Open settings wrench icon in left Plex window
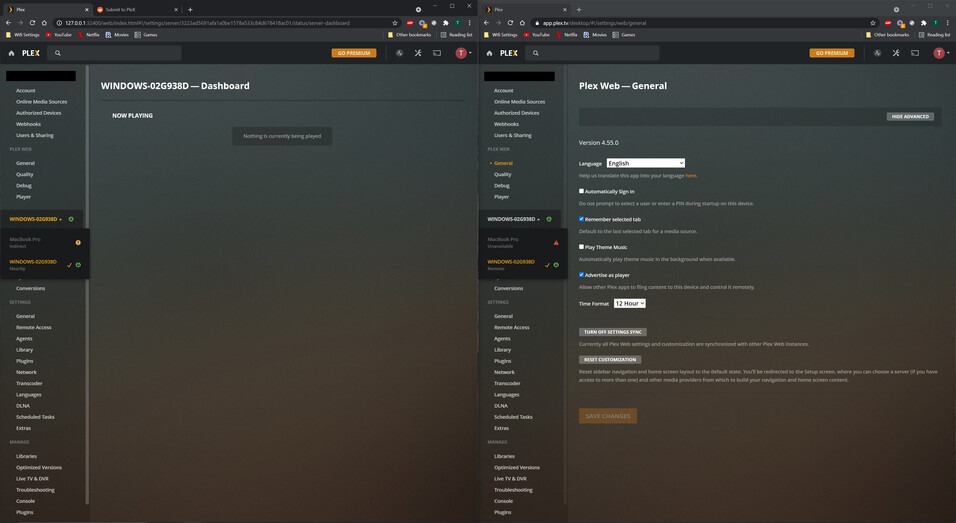The image size is (956, 523). pyautogui.click(x=418, y=53)
